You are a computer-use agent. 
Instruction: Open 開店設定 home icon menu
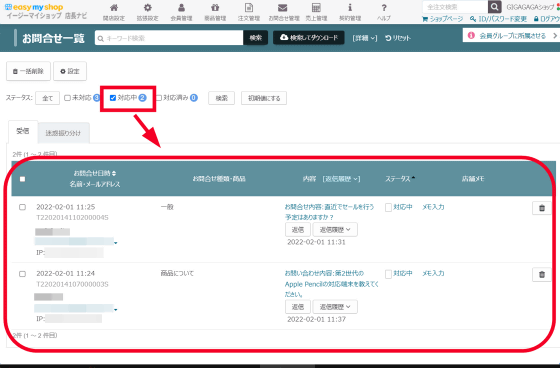click(114, 12)
